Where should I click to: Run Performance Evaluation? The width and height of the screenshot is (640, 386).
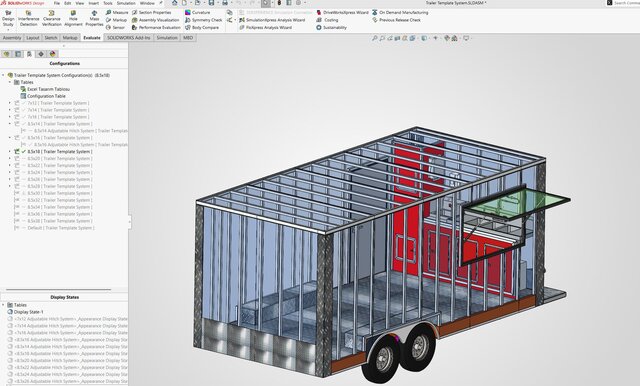point(156,27)
